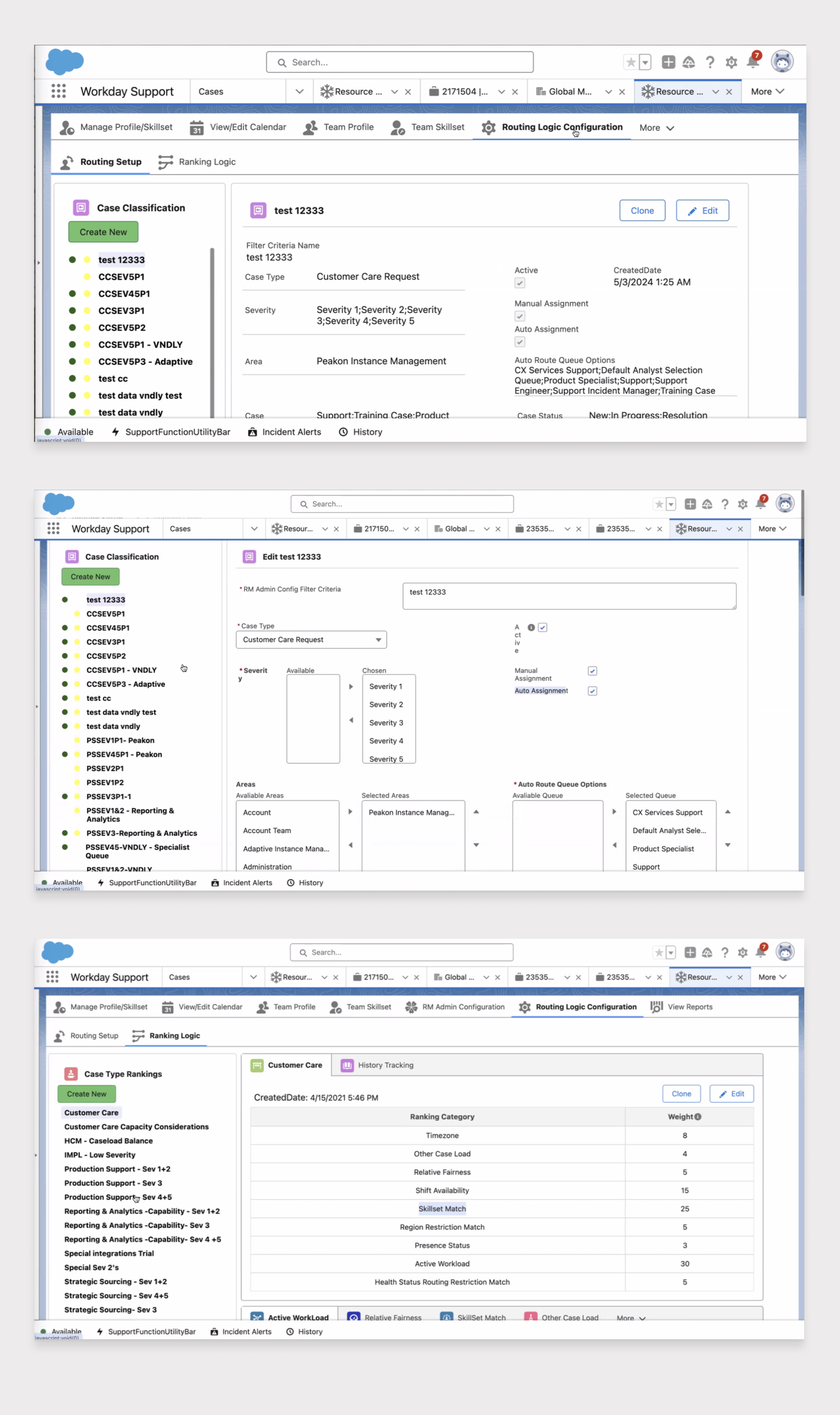This screenshot has height=1415, width=840.
Task: Expand More tabs dropdown in top window nav
Action: pos(767,91)
